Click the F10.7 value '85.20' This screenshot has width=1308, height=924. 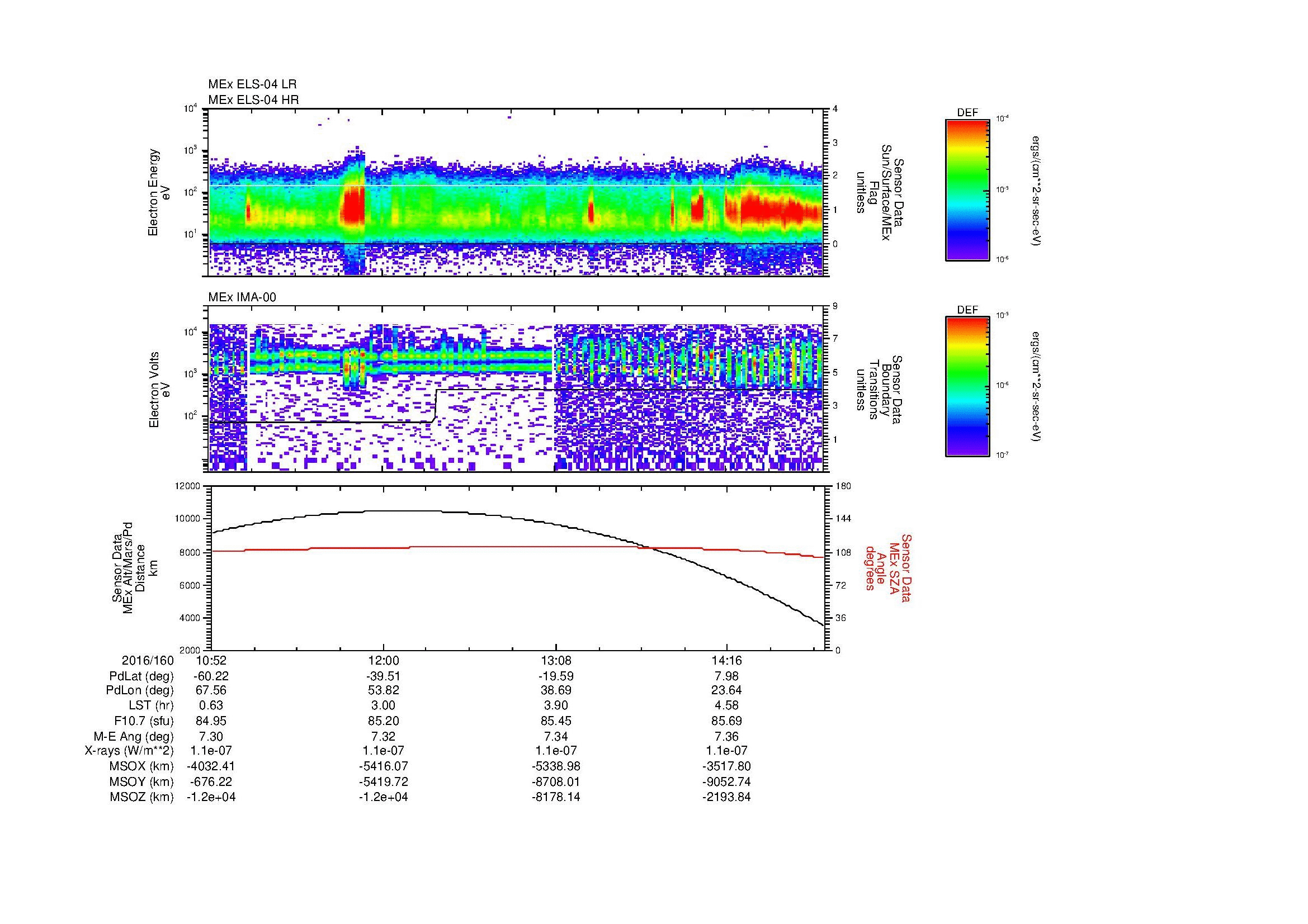[384, 721]
